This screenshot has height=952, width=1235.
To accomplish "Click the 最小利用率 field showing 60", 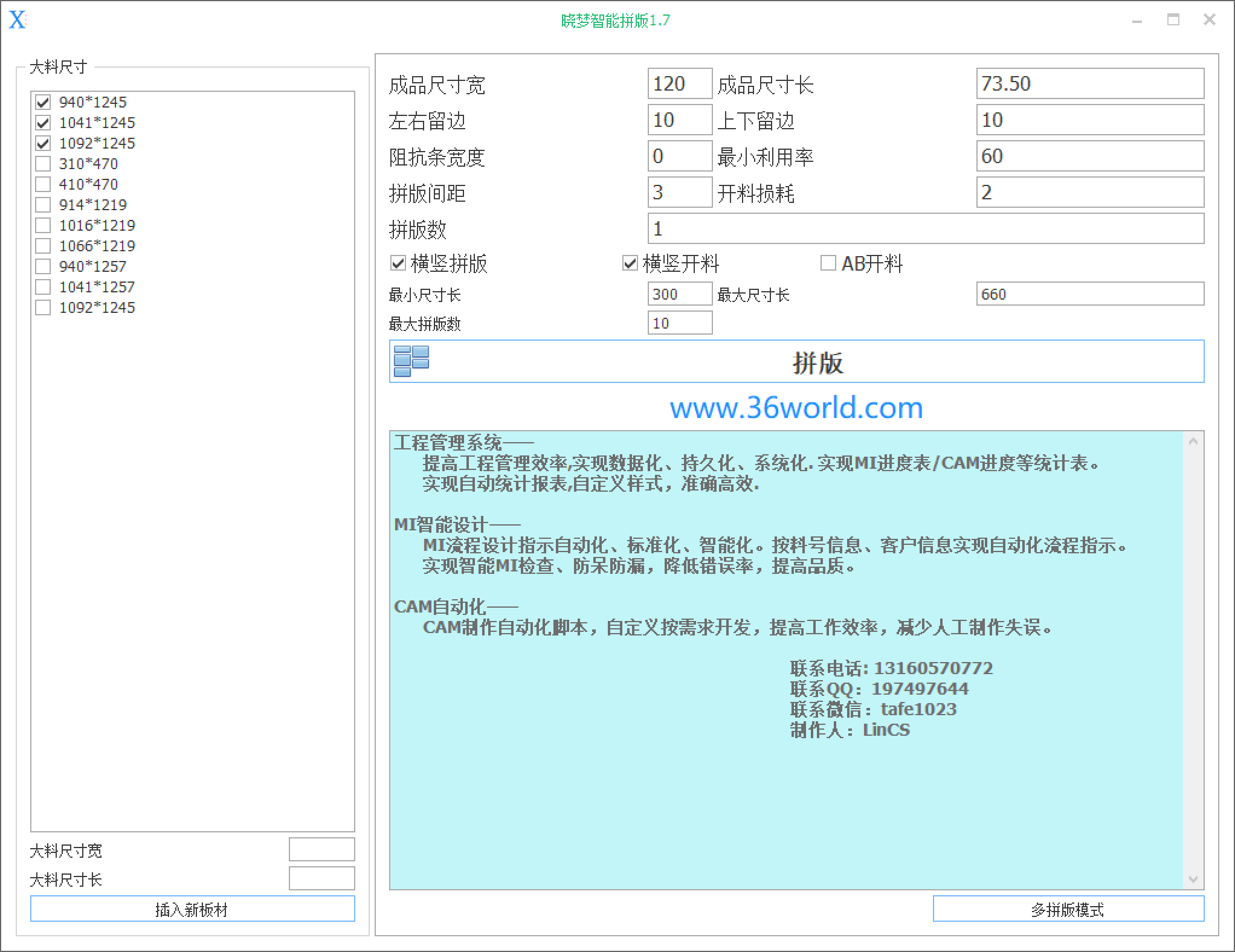I will [x=1090, y=156].
